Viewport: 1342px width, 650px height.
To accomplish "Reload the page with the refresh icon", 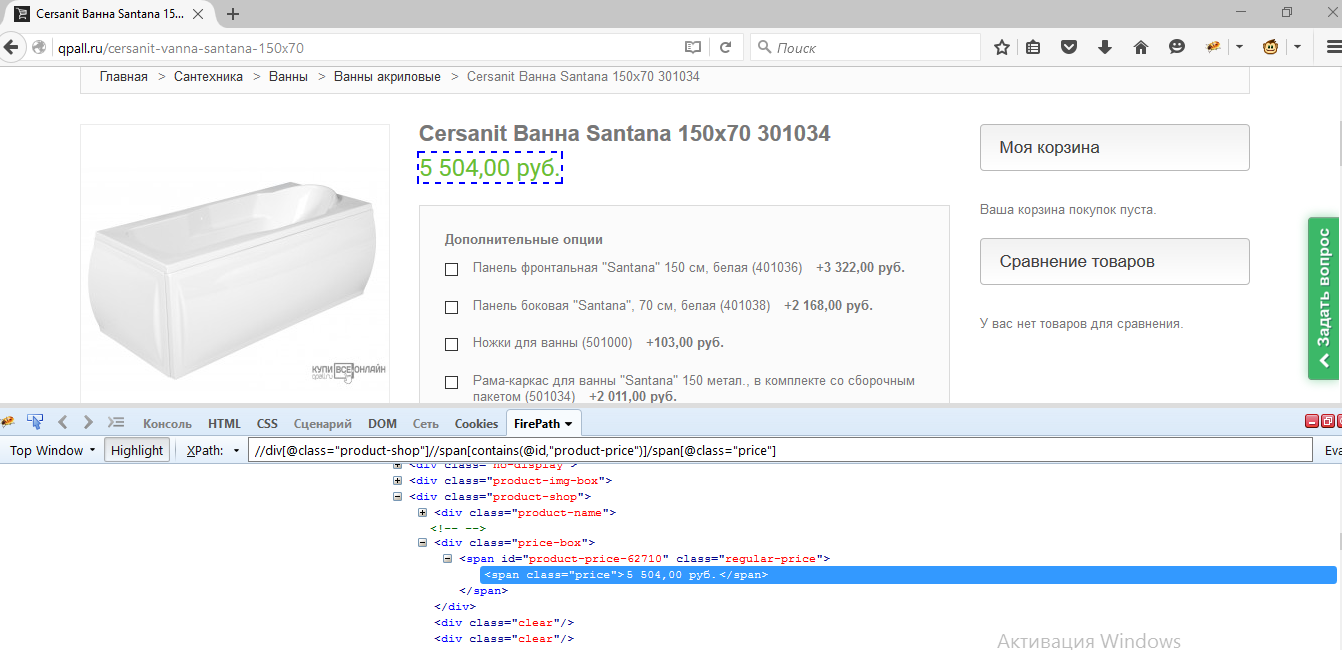I will click(726, 47).
